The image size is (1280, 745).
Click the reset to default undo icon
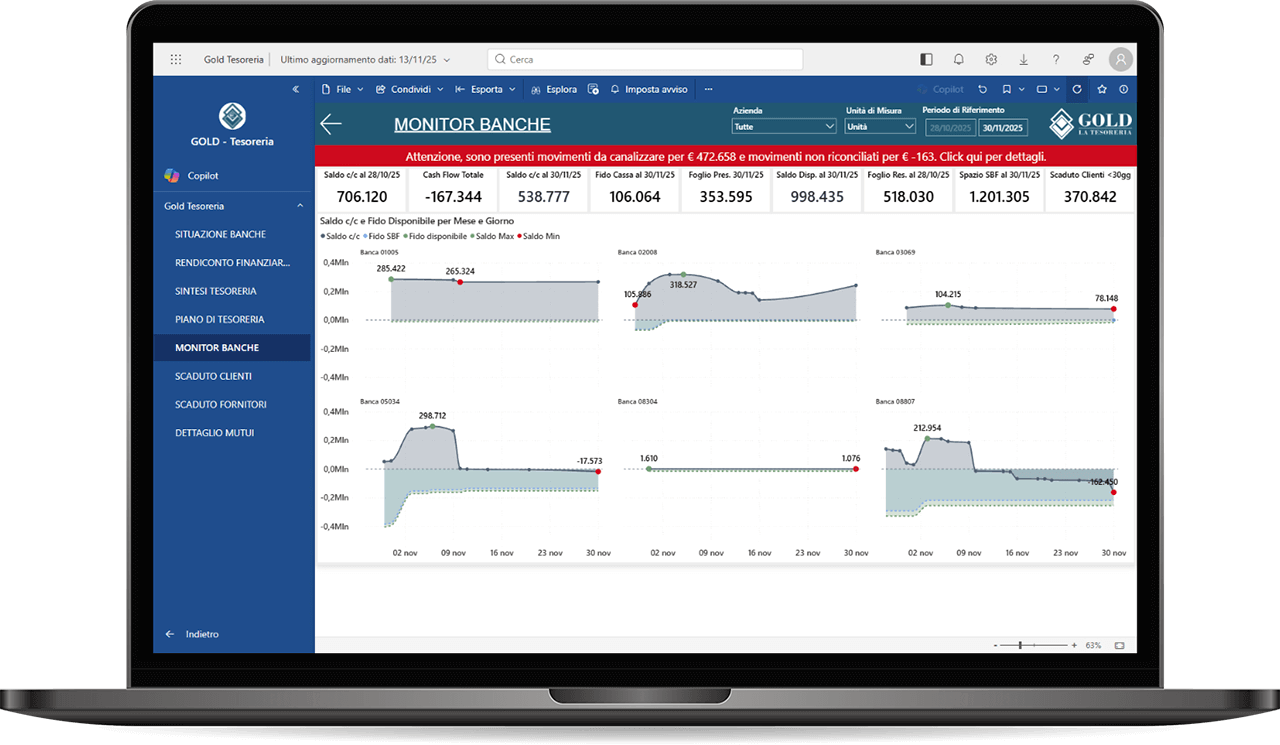(983, 89)
